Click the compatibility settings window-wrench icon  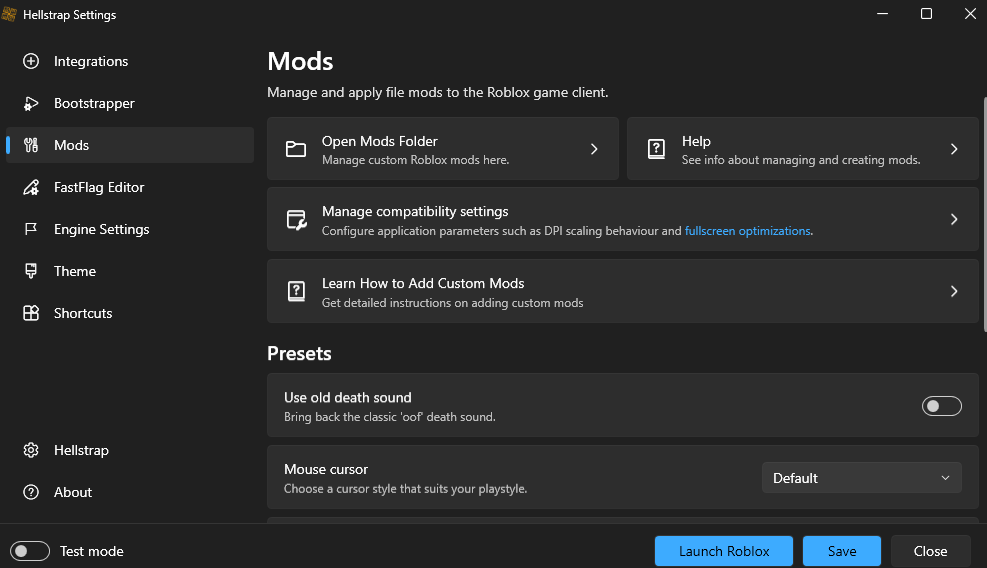pos(296,220)
